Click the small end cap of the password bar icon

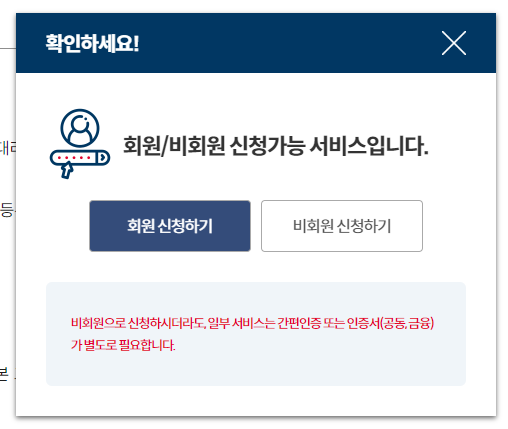coord(104,158)
